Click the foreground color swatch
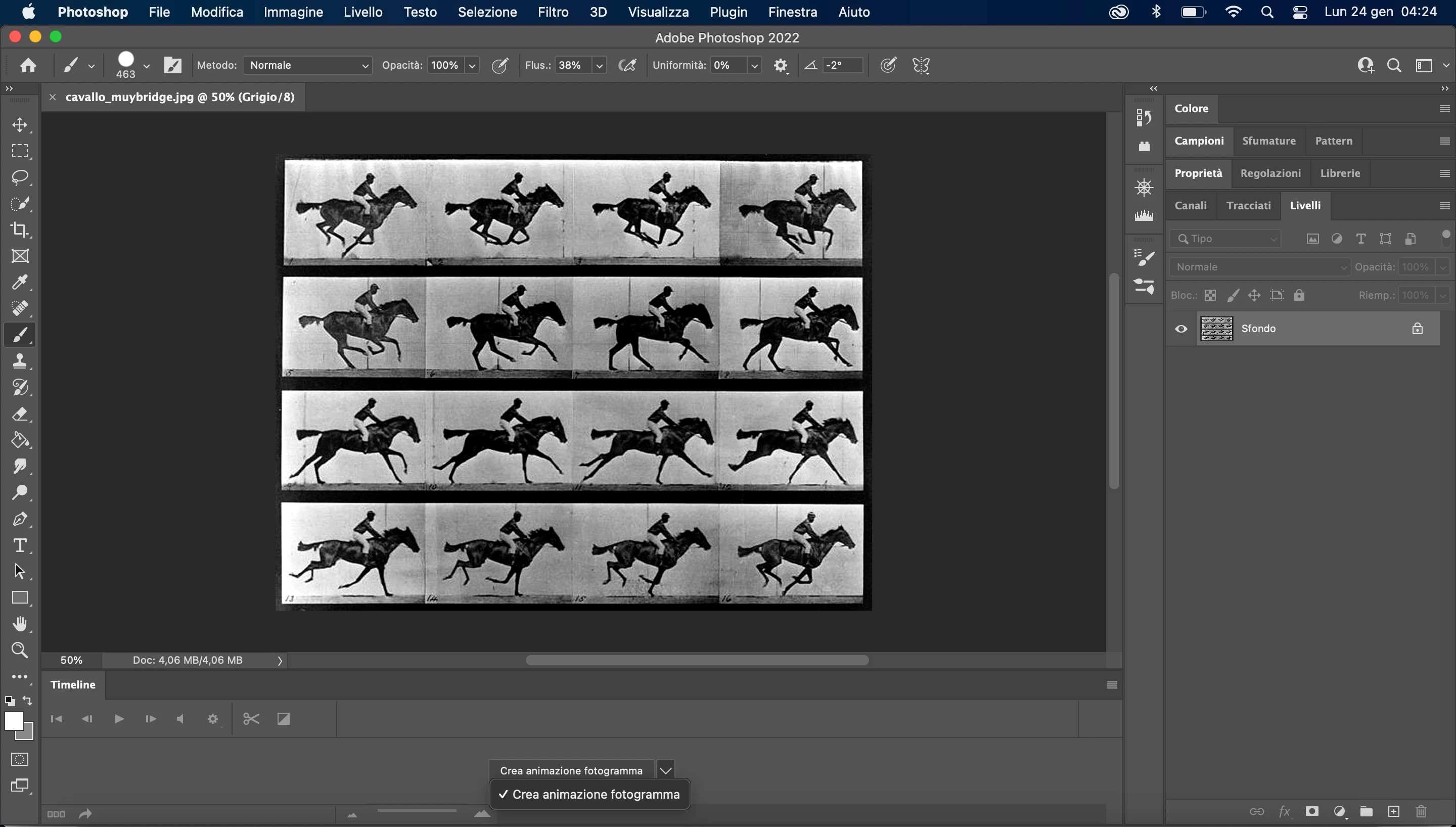 (13, 721)
